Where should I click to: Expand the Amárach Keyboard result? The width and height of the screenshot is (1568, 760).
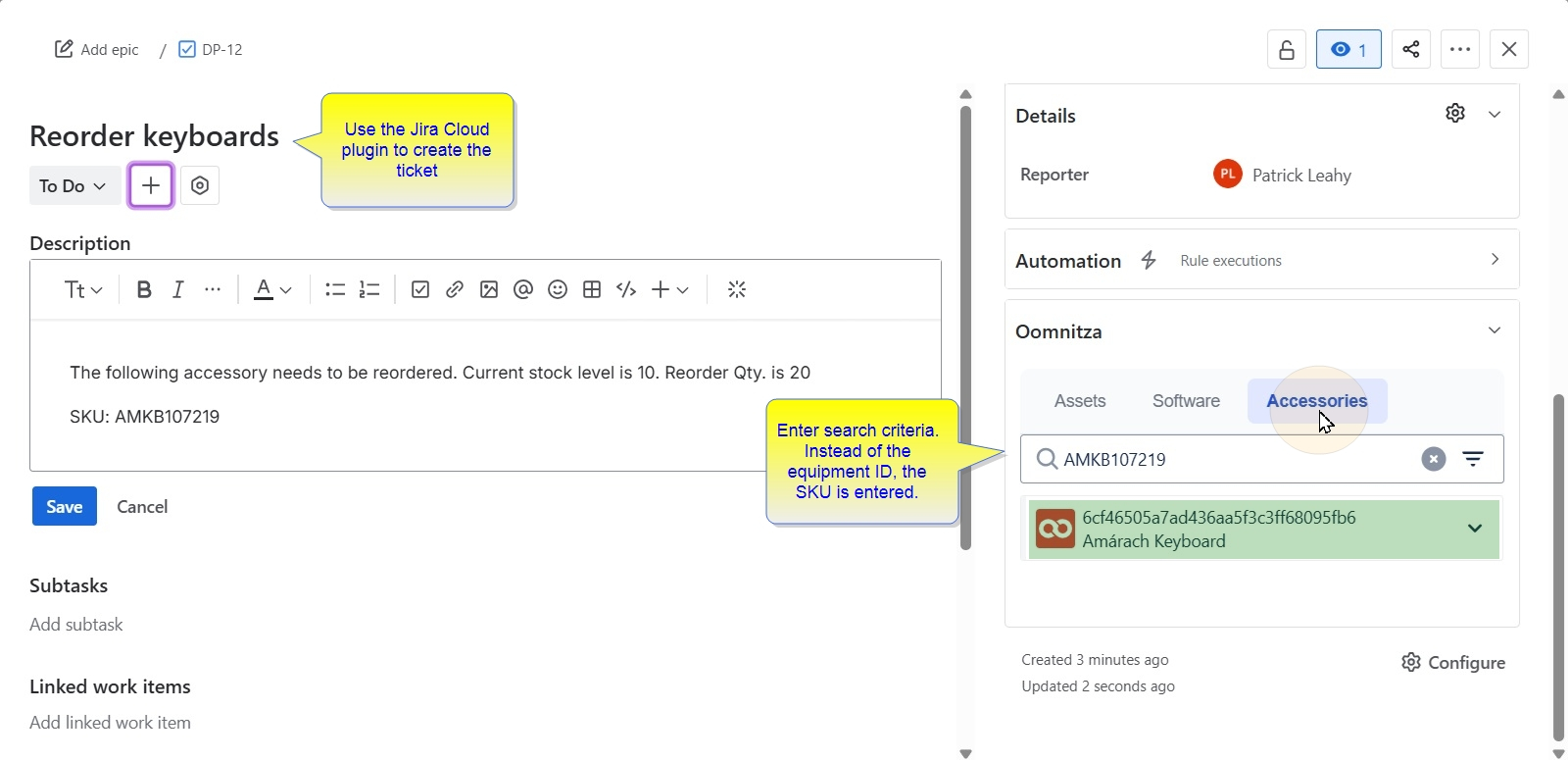click(x=1475, y=529)
